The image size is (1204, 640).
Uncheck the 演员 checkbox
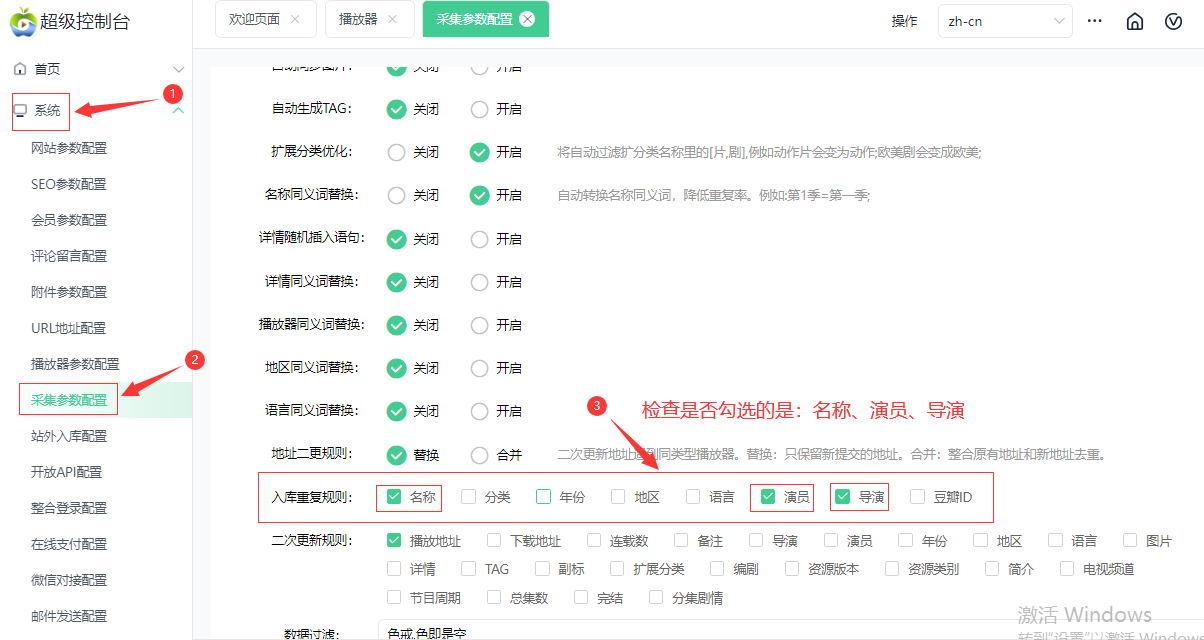tap(769, 496)
